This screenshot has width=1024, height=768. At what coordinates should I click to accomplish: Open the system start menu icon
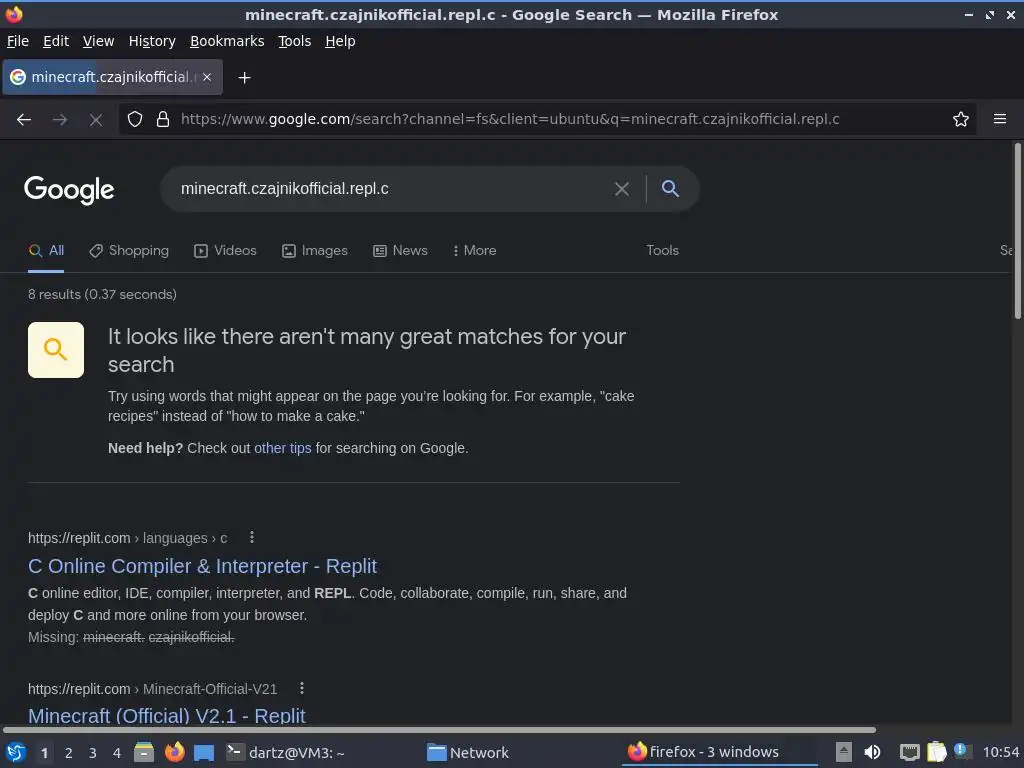click(x=16, y=752)
